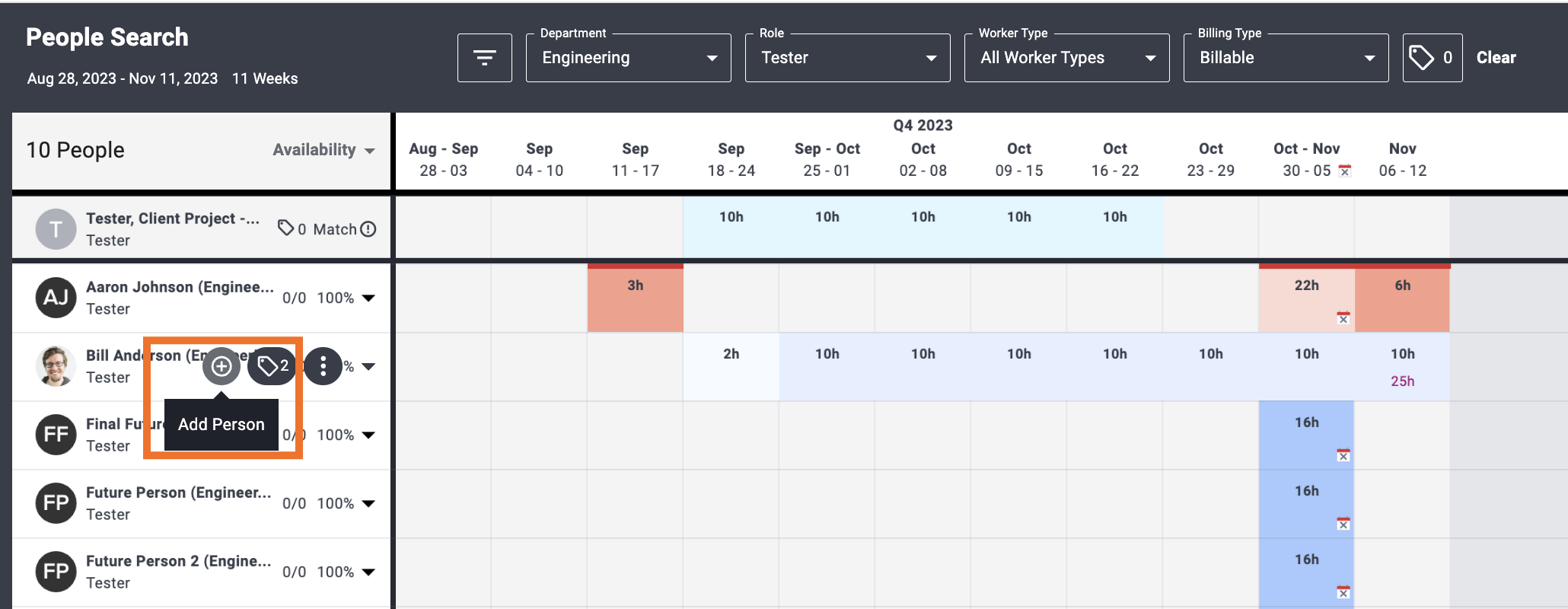Select Bill Anderson's 2h cell for Sep 18 - 24
This screenshot has height=609, width=1568.
point(731,366)
